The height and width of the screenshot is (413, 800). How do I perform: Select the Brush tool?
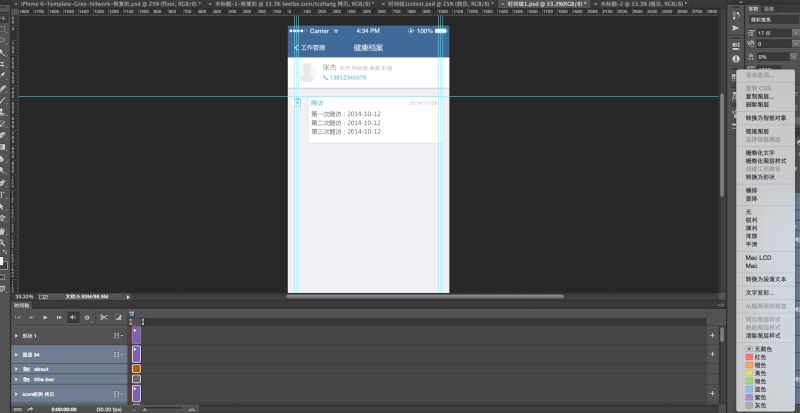pyautogui.click(x=4, y=100)
